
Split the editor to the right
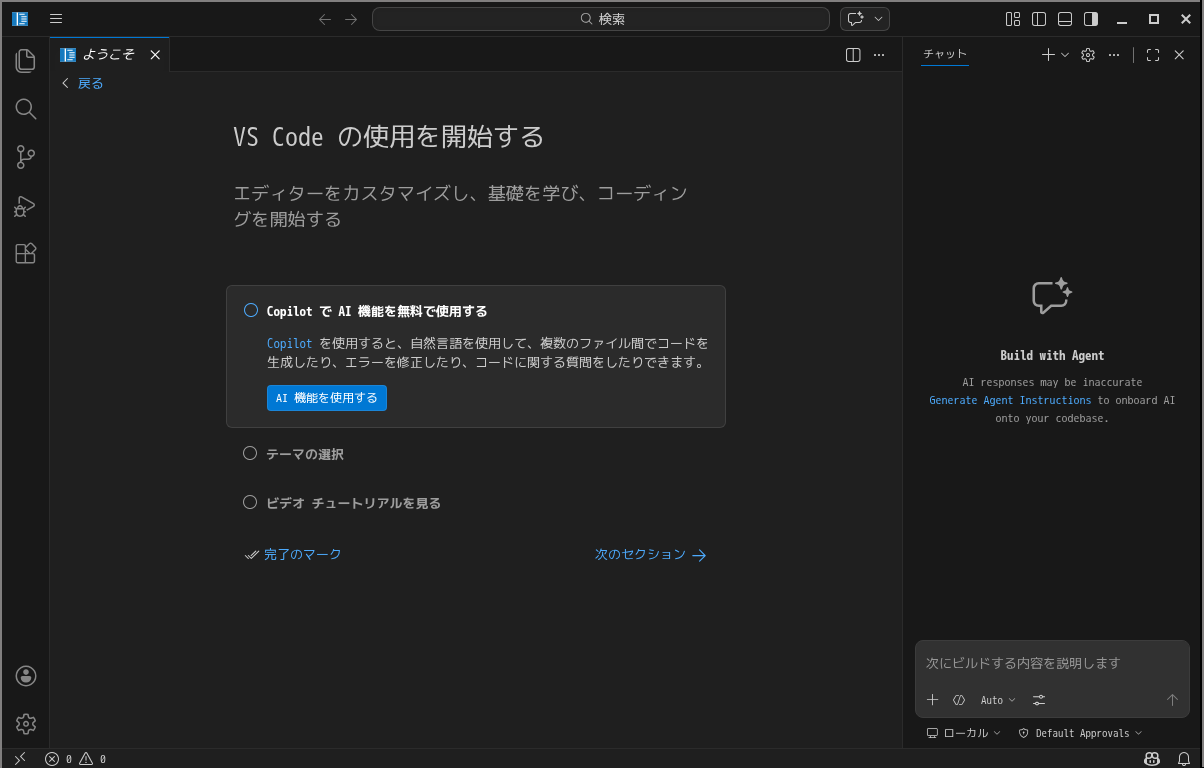(x=853, y=55)
